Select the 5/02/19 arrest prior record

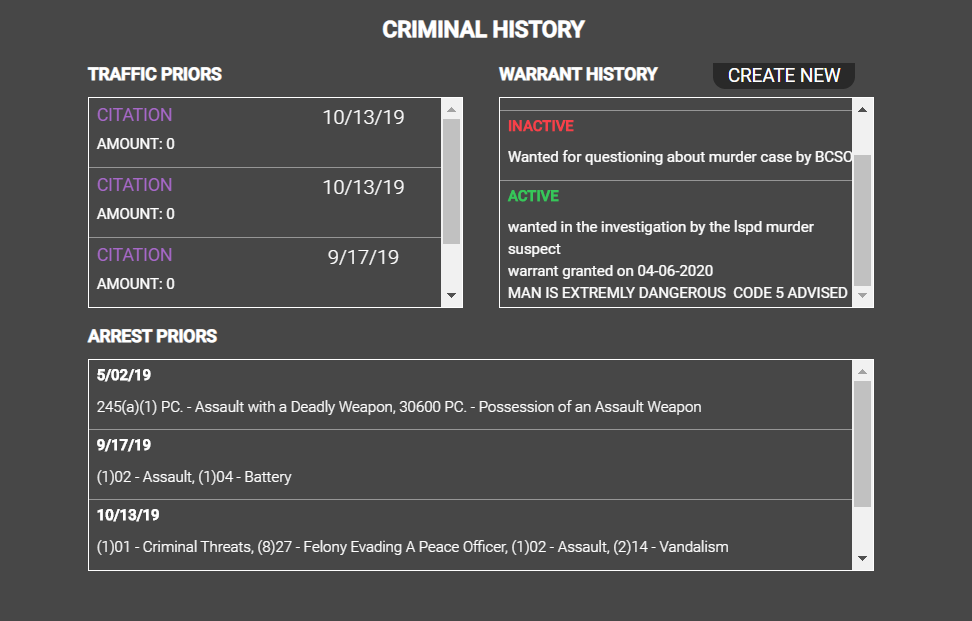click(x=471, y=395)
